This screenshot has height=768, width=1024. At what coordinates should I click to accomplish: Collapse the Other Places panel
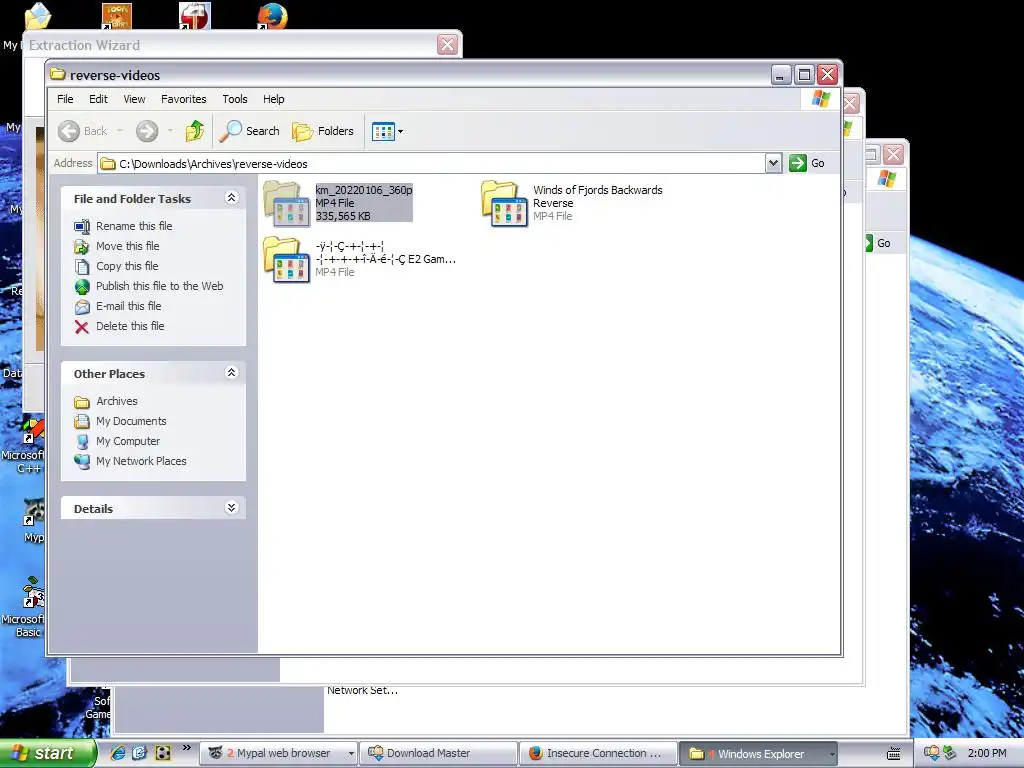point(231,372)
